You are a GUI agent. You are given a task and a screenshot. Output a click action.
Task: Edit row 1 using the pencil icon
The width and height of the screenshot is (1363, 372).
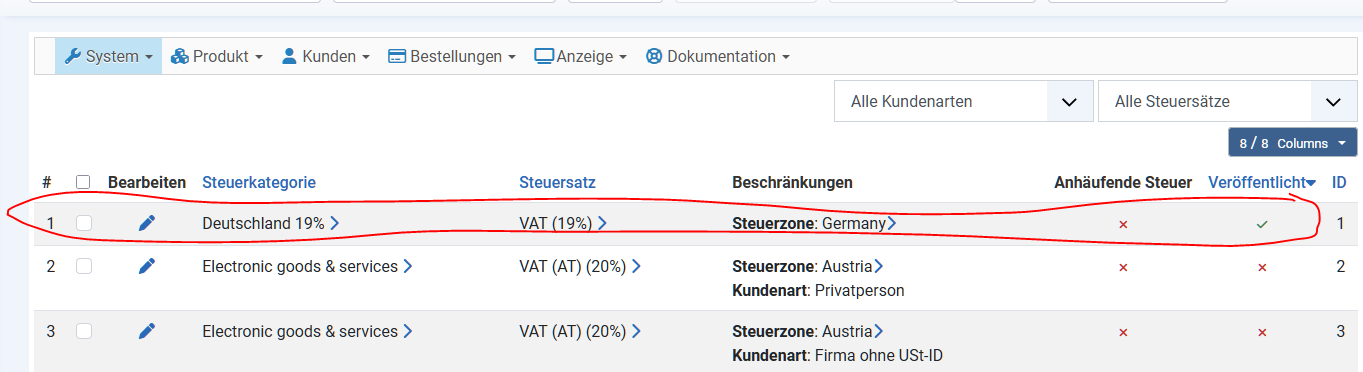147,224
